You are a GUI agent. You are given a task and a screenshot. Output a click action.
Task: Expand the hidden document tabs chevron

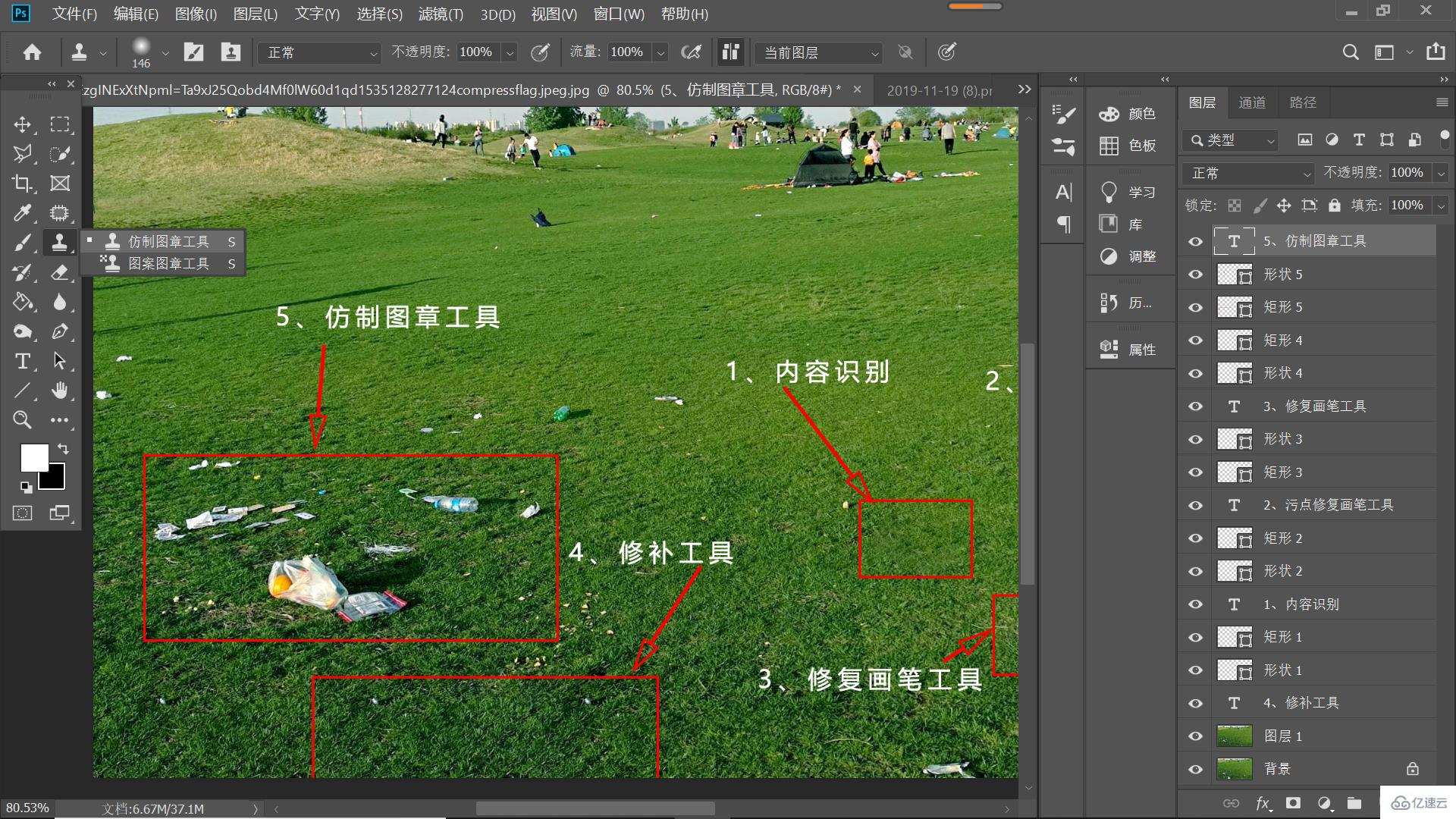tap(1025, 89)
